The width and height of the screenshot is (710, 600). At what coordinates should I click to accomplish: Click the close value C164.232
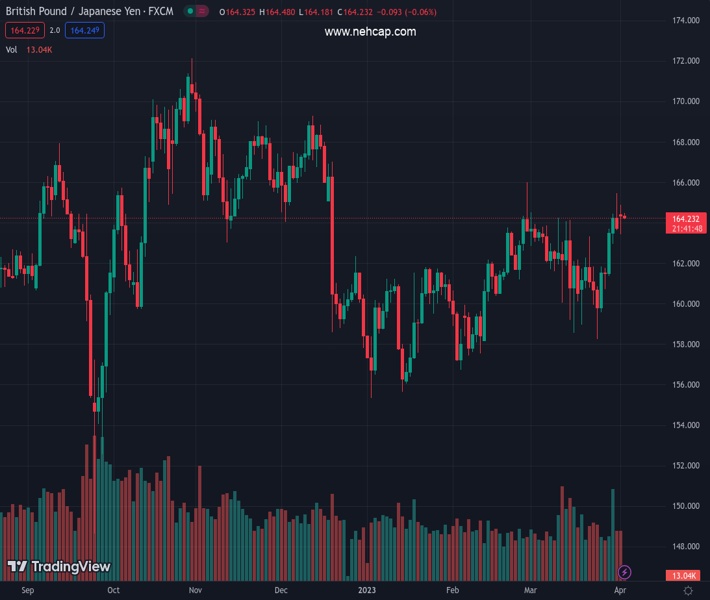(355, 12)
